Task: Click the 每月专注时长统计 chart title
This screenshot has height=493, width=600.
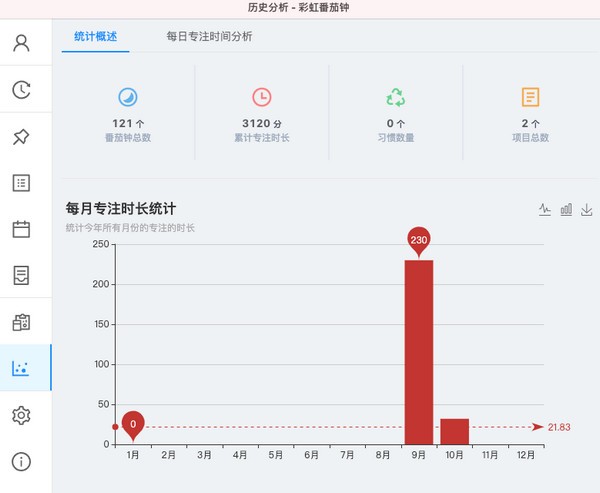Action: click(121, 209)
